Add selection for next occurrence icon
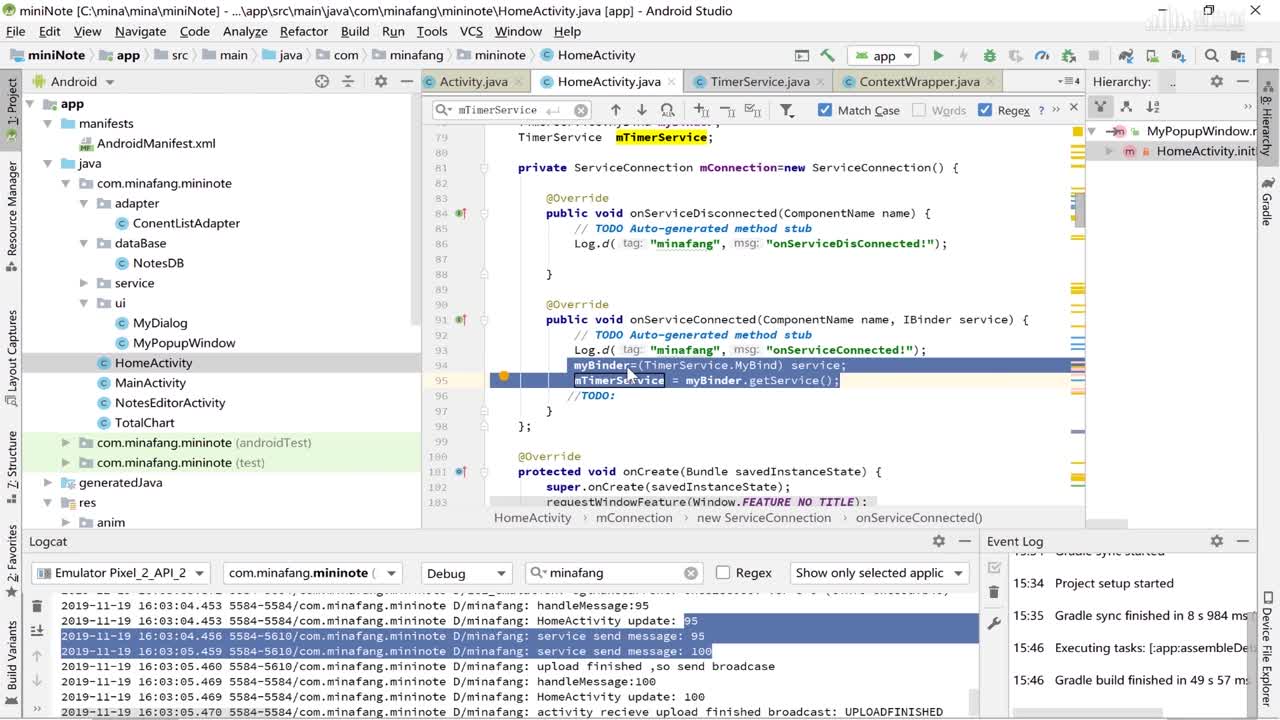Screen dimensions: 1280x720 coord(701,110)
